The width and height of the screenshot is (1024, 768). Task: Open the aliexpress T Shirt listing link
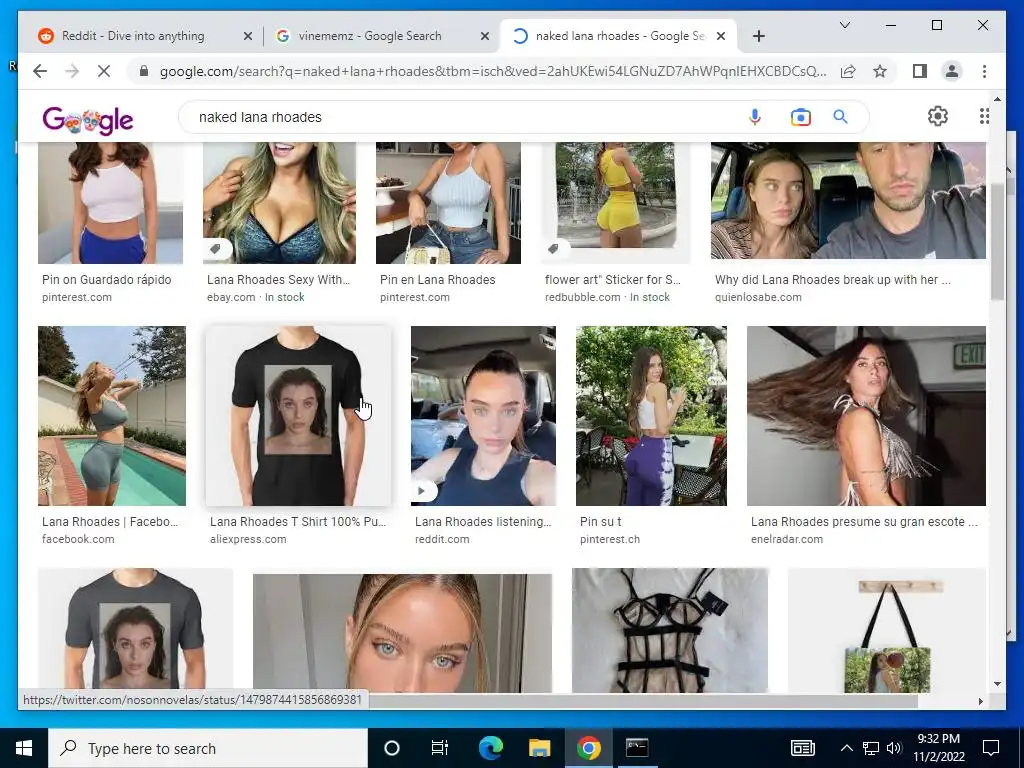tap(298, 522)
